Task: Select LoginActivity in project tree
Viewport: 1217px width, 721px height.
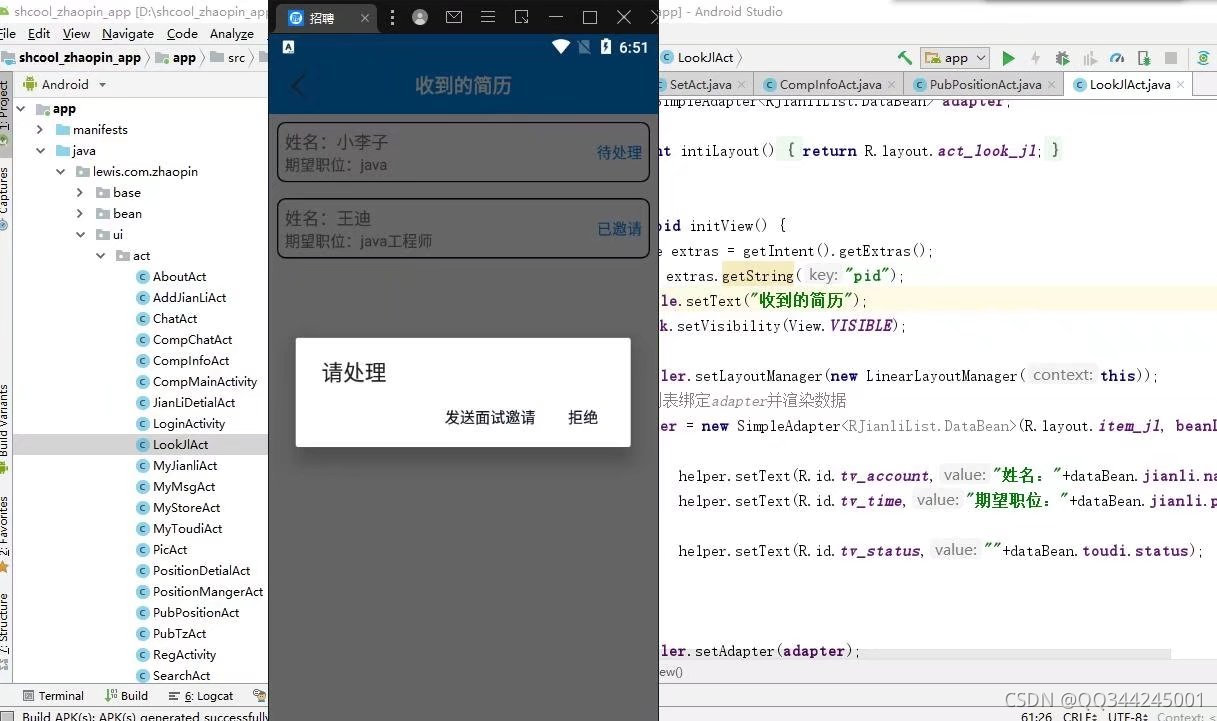Action: click(x=181, y=424)
